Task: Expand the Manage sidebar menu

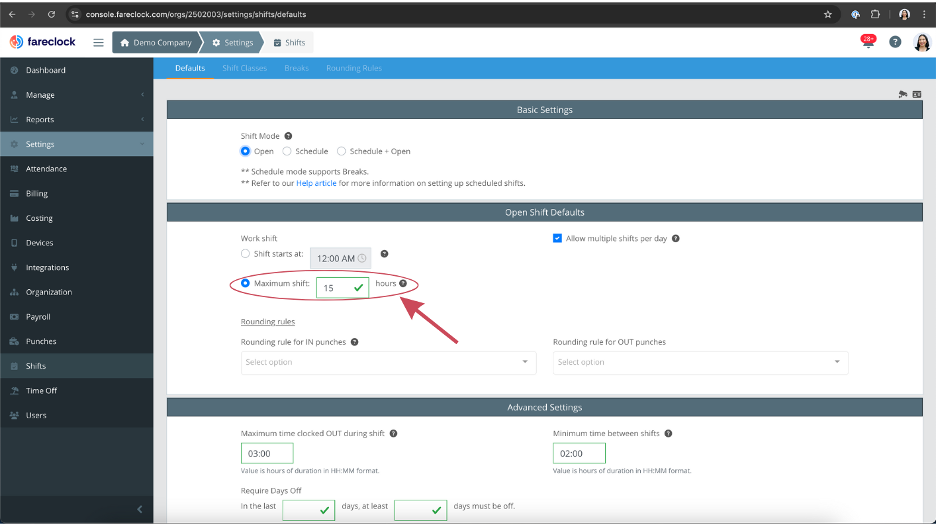Action: pyautogui.click(x=76, y=95)
